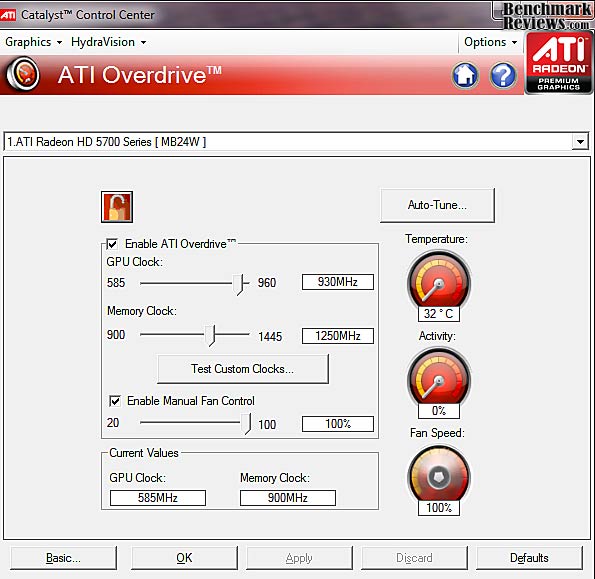Screen dimensions: 595x579
Task: Open Help with question mark icon
Action: coord(503,75)
